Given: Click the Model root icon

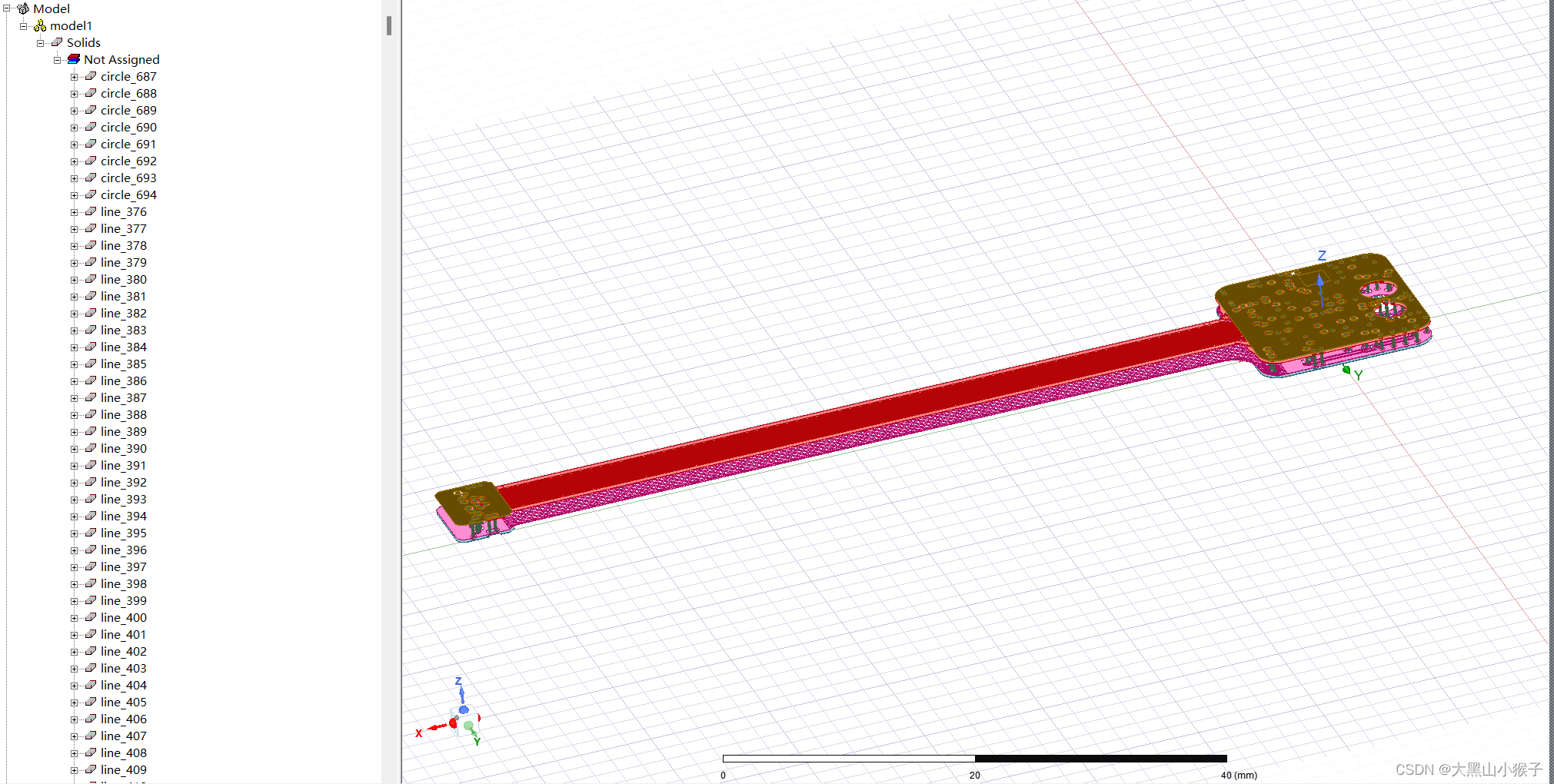Looking at the screenshot, I should 23,8.
